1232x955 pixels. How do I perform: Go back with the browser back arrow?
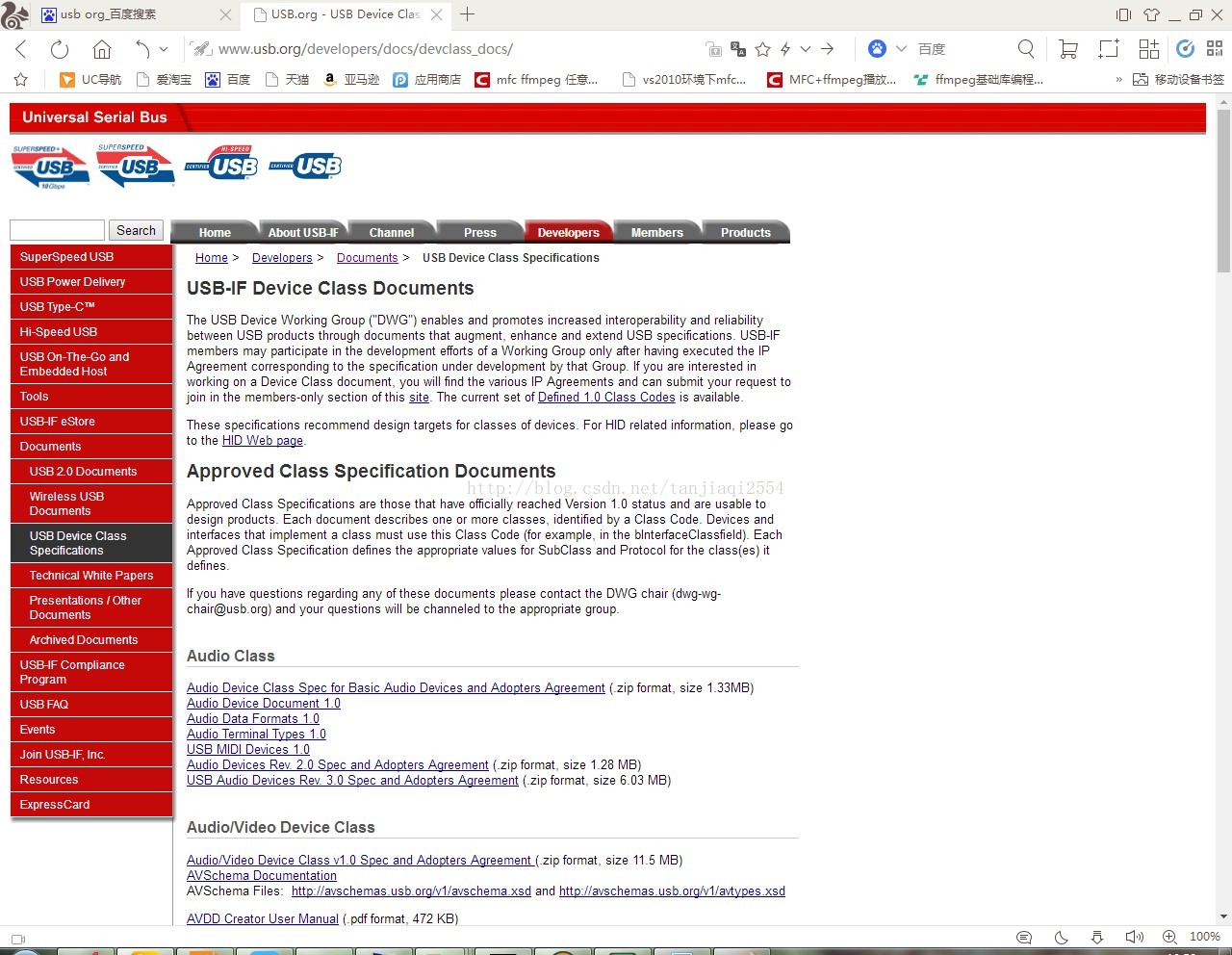[21, 49]
